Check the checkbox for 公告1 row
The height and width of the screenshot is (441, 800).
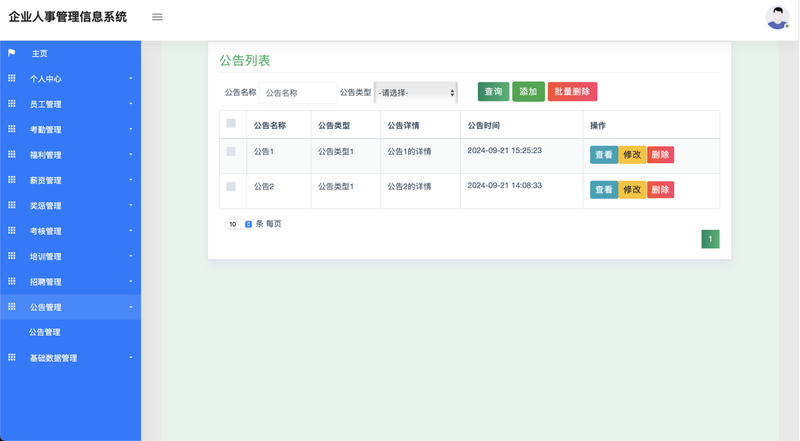(x=231, y=152)
